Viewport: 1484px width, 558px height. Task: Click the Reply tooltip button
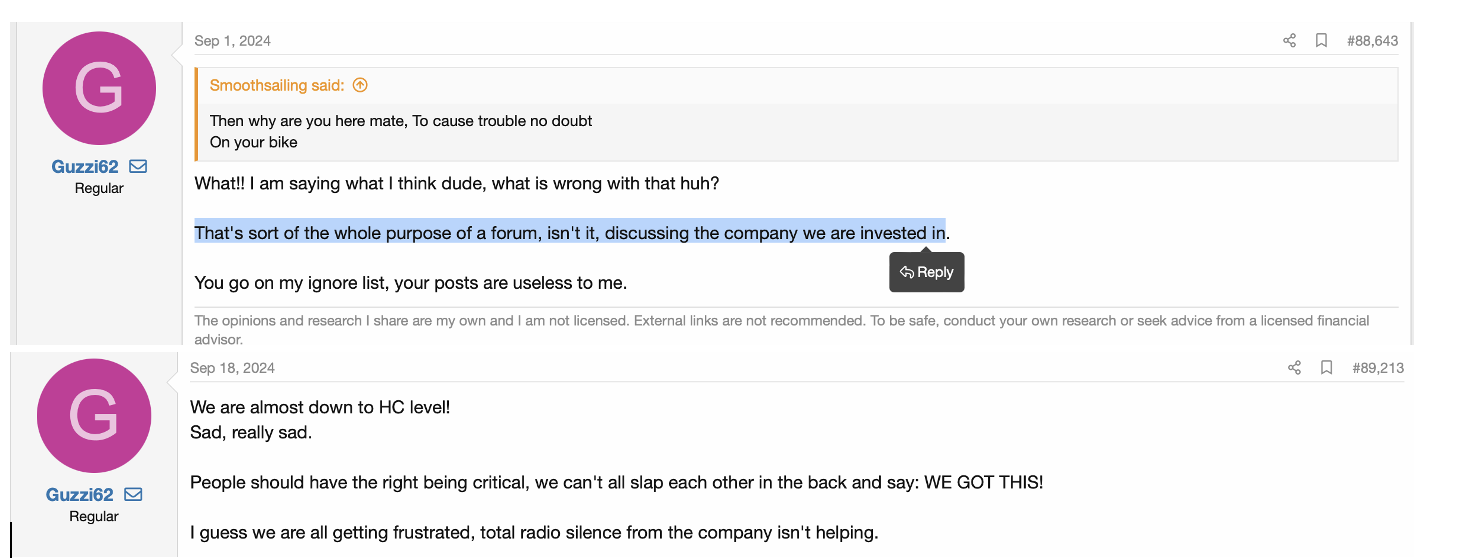pyautogui.click(x=927, y=272)
